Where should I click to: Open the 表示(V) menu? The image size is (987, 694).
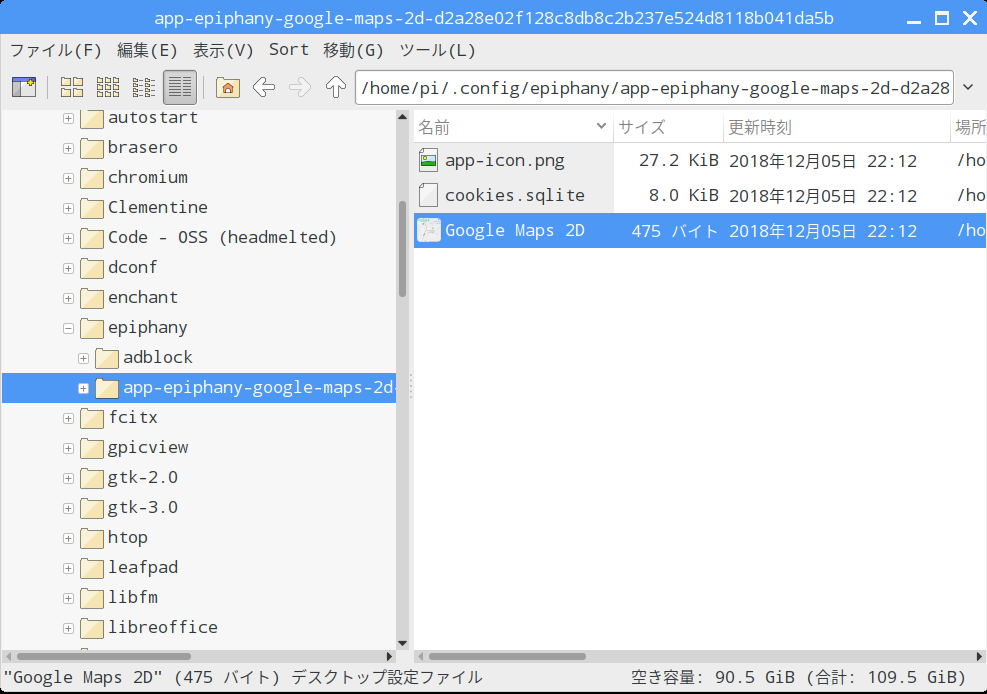[223, 50]
